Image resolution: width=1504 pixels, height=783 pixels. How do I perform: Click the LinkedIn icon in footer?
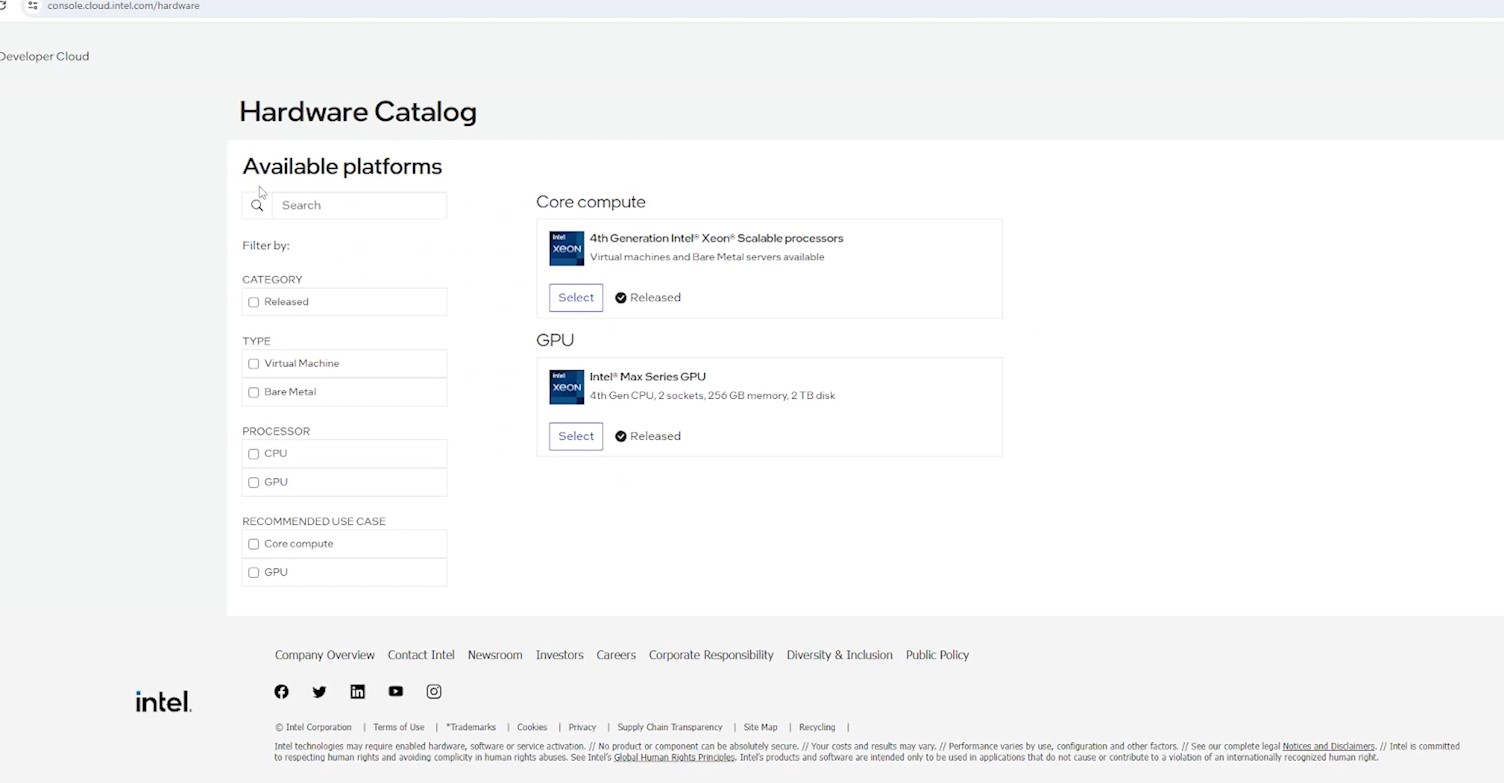tap(357, 692)
